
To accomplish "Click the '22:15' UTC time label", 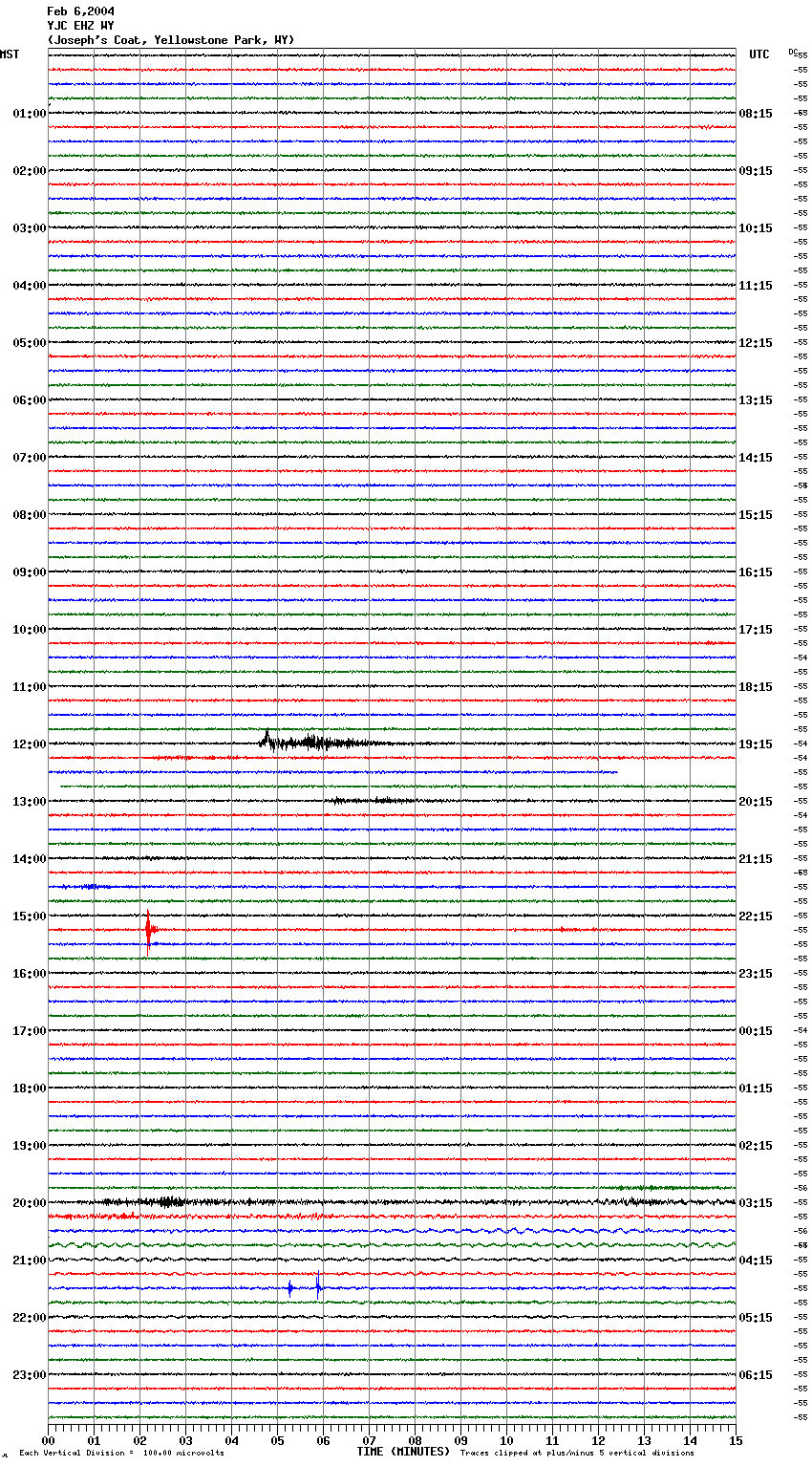I will pos(756,916).
